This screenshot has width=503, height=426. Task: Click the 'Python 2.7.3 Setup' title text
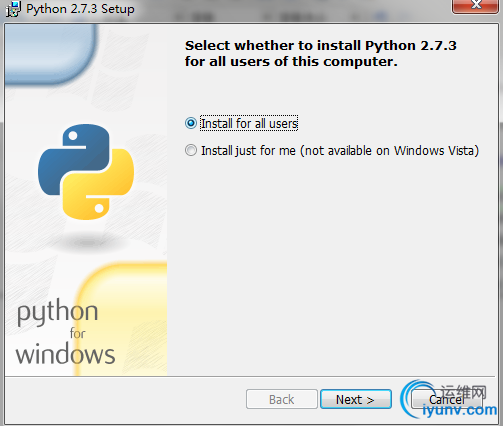tap(80, 9)
